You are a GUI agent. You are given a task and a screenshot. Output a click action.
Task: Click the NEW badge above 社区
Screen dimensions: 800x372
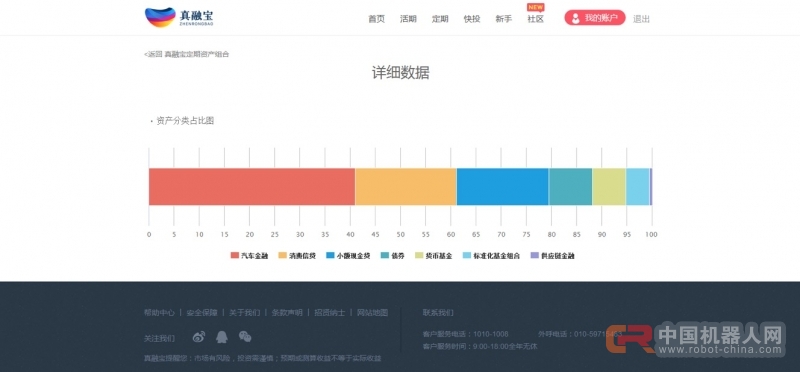point(536,7)
